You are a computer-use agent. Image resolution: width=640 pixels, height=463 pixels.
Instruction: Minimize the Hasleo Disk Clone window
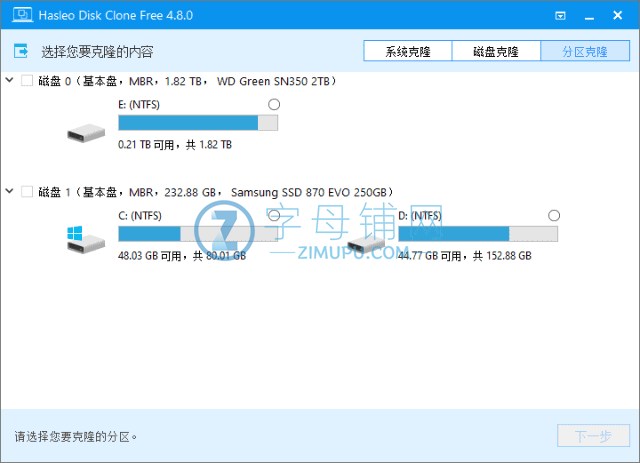[x=589, y=16]
